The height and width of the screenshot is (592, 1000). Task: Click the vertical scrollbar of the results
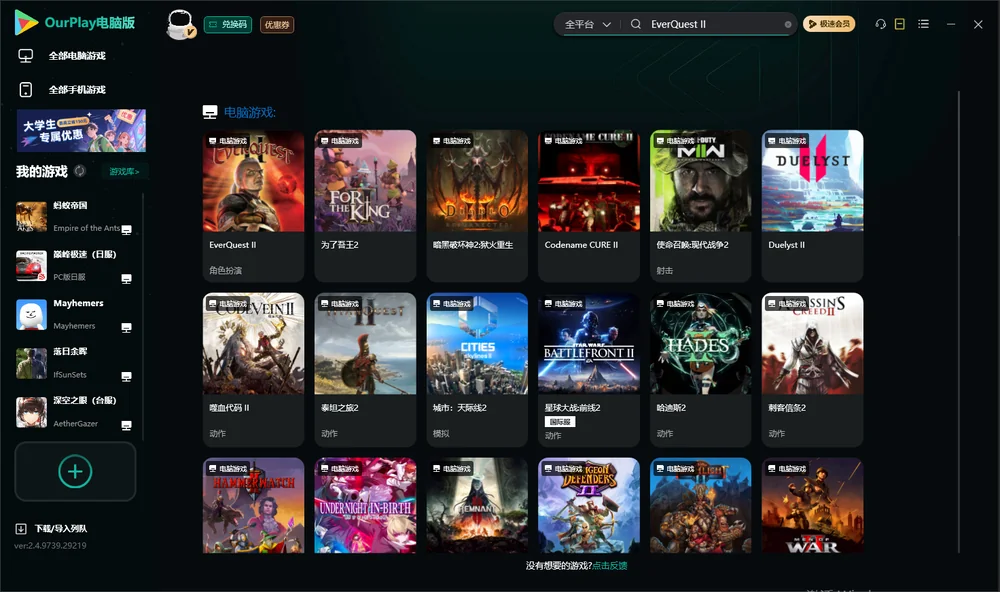click(x=958, y=322)
